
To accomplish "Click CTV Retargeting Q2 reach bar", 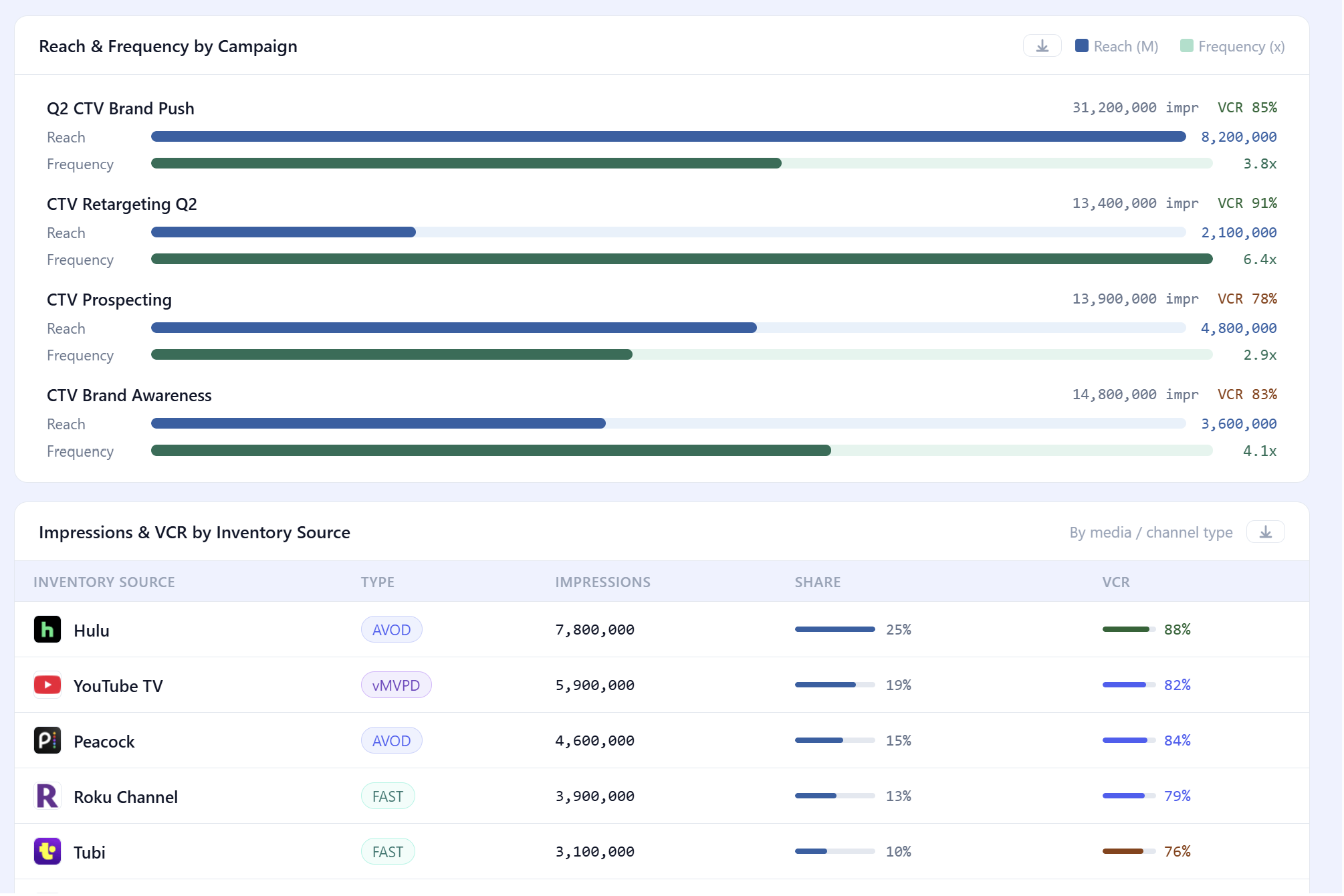I will (669, 233).
